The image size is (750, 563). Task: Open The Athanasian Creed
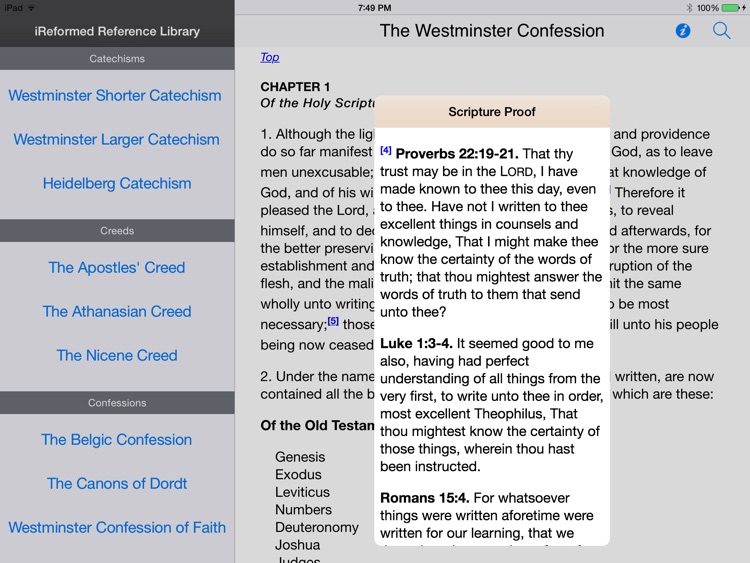[117, 312]
